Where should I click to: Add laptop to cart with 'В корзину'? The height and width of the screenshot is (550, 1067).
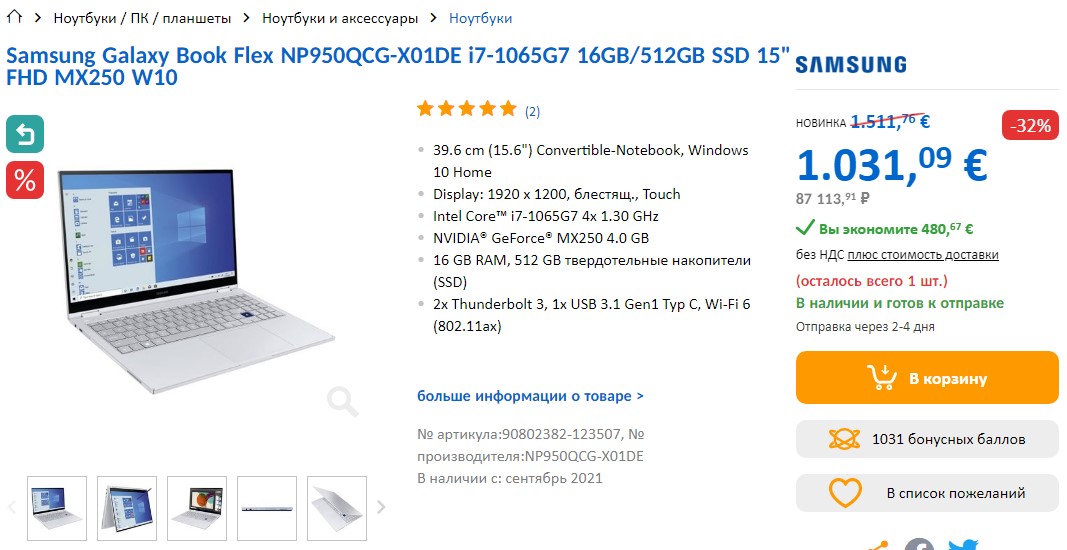927,379
